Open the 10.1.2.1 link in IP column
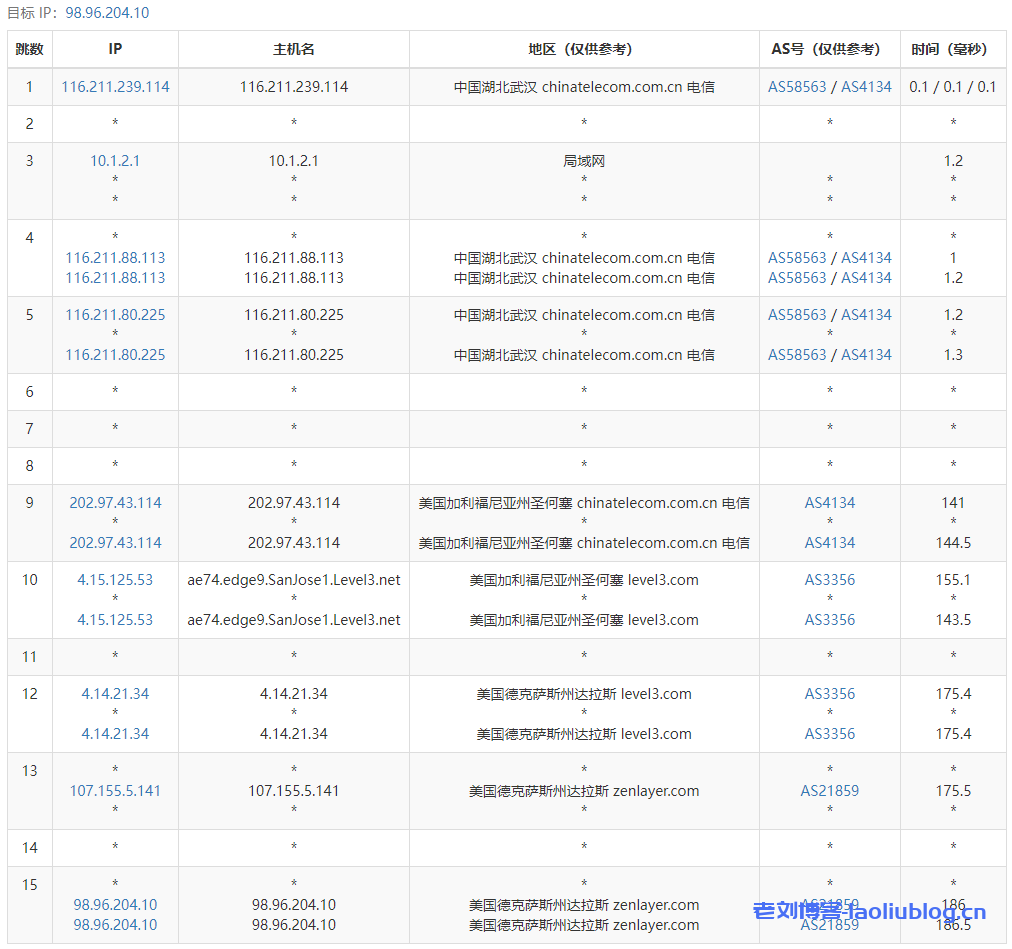This screenshot has height=949, width=1012. point(115,161)
